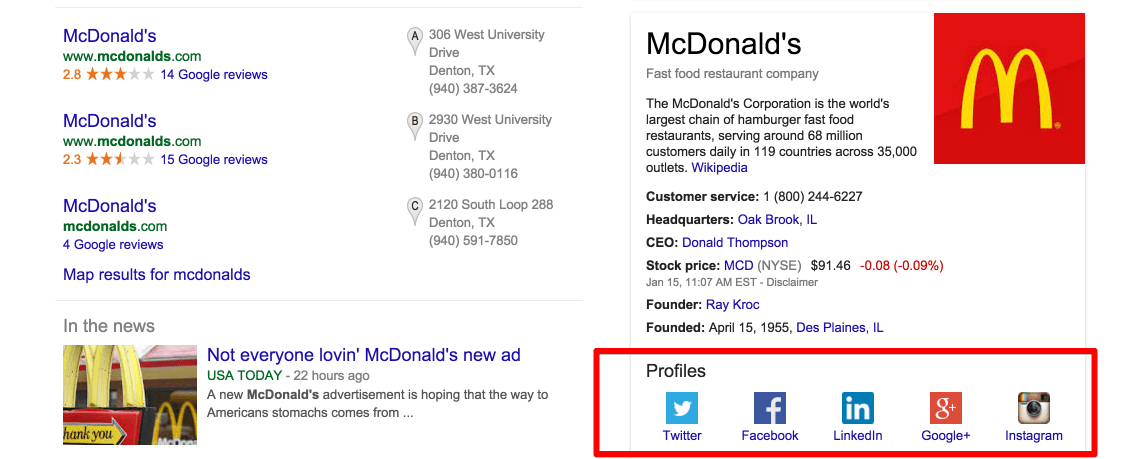
Task: Click the "15 Google reviews" link
Action: point(214,159)
